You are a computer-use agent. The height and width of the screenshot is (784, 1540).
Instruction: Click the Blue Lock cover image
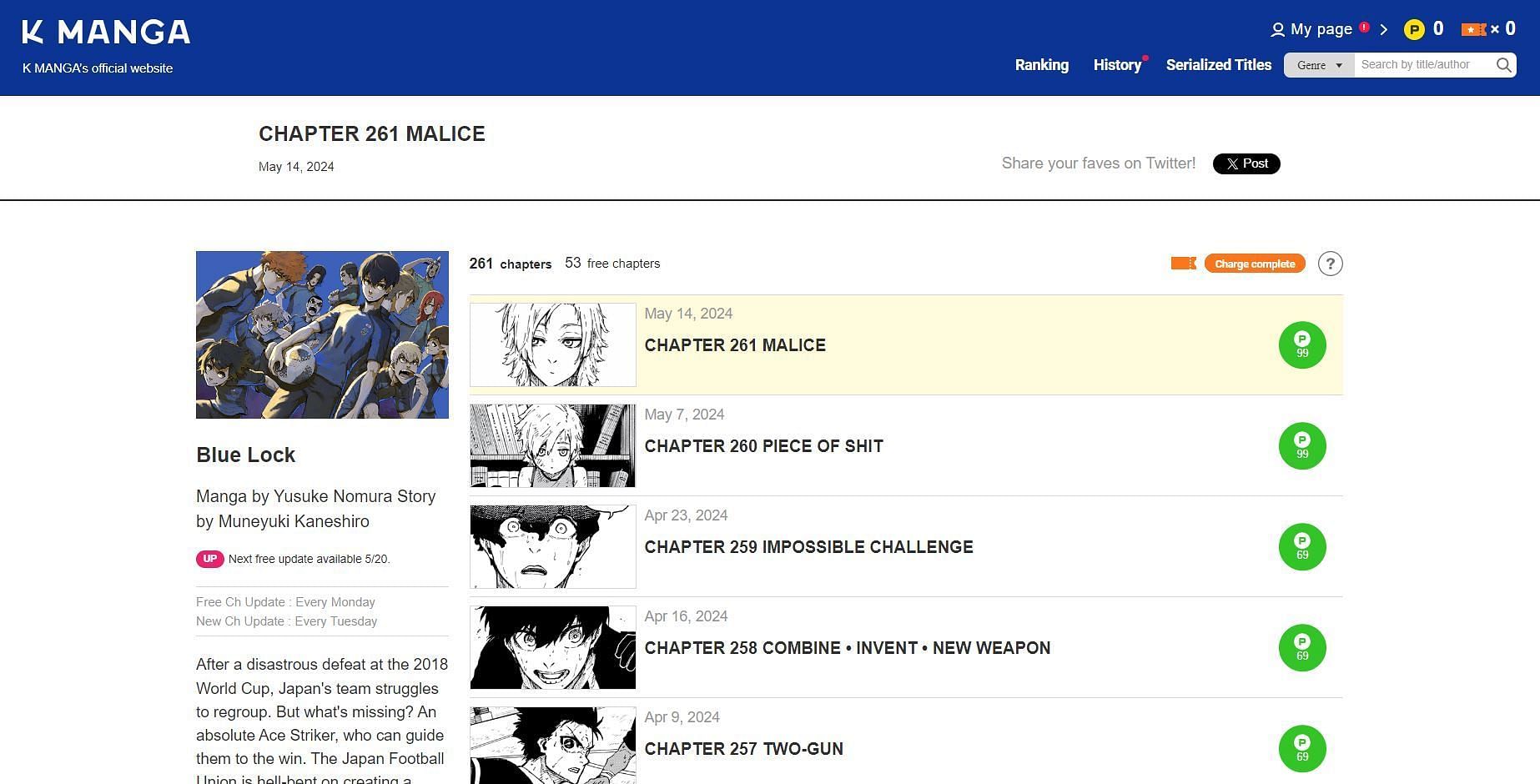point(322,334)
